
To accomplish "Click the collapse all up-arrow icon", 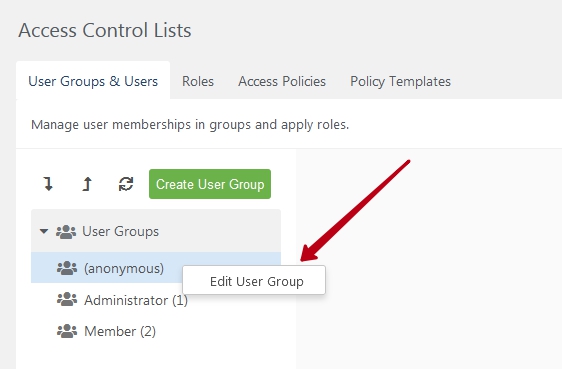I will pos(87,184).
